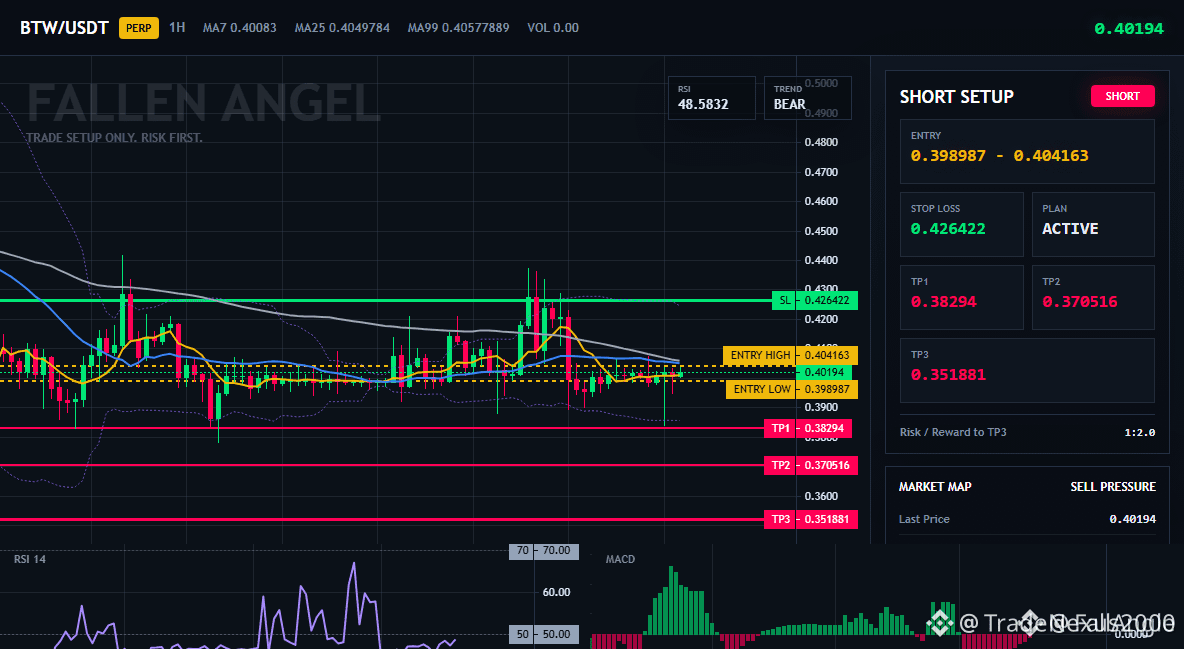The width and height of the screenshot is (1184, 649).
Task: Click the TP1 0.38294 card in setup panel
Action: (961, 297)
